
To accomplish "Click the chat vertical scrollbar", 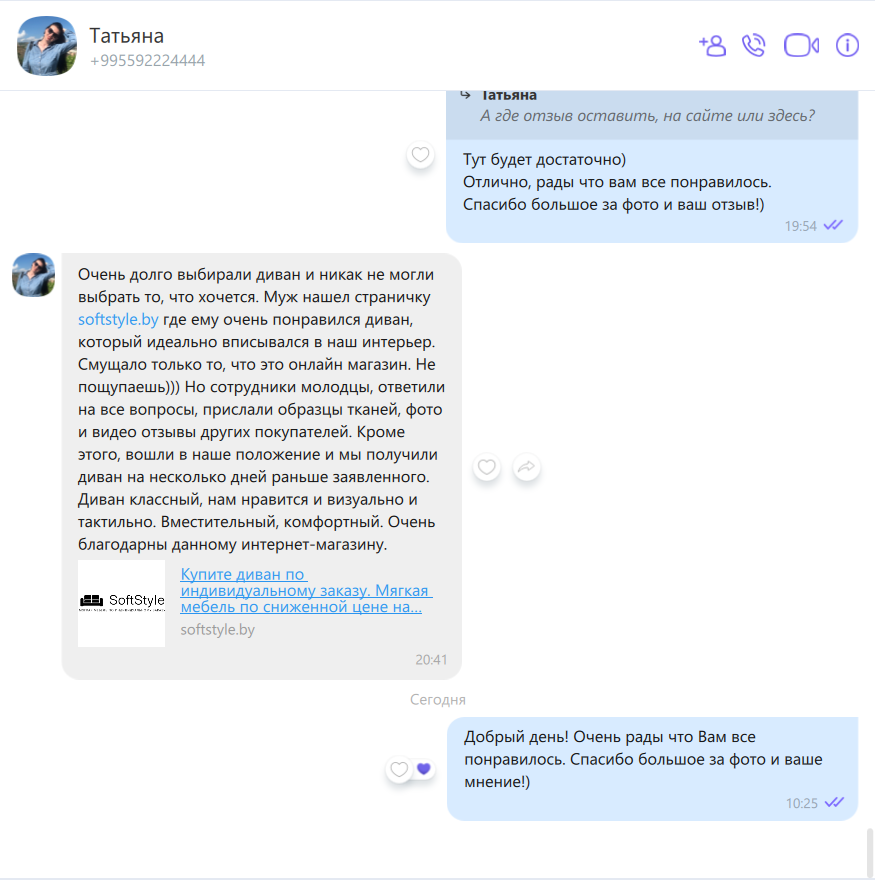I will click(x=870, y=851).
